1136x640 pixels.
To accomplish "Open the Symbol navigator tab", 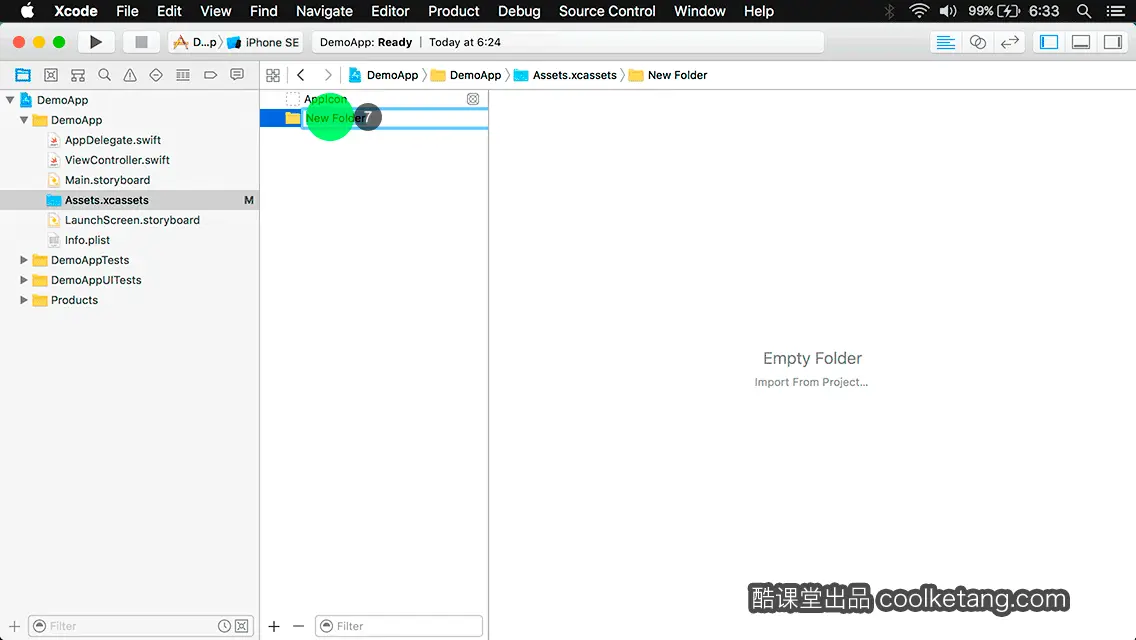I will (x=78, y=75).
